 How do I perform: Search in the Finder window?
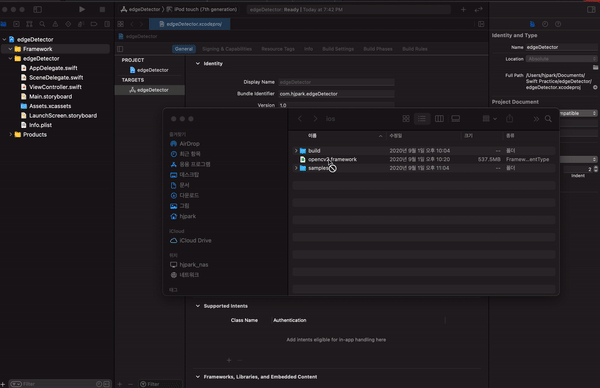[x=548, y=119]
